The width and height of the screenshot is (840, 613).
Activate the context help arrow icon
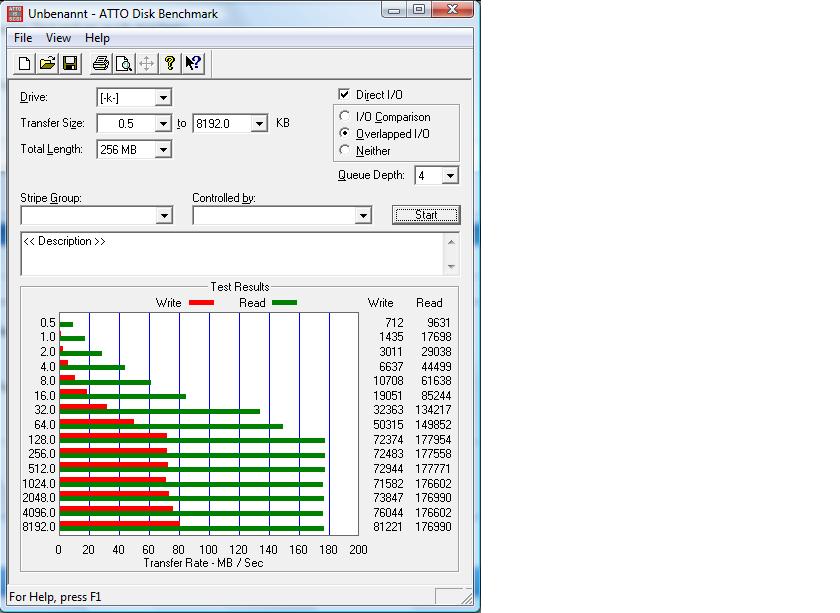coord(193,64)
